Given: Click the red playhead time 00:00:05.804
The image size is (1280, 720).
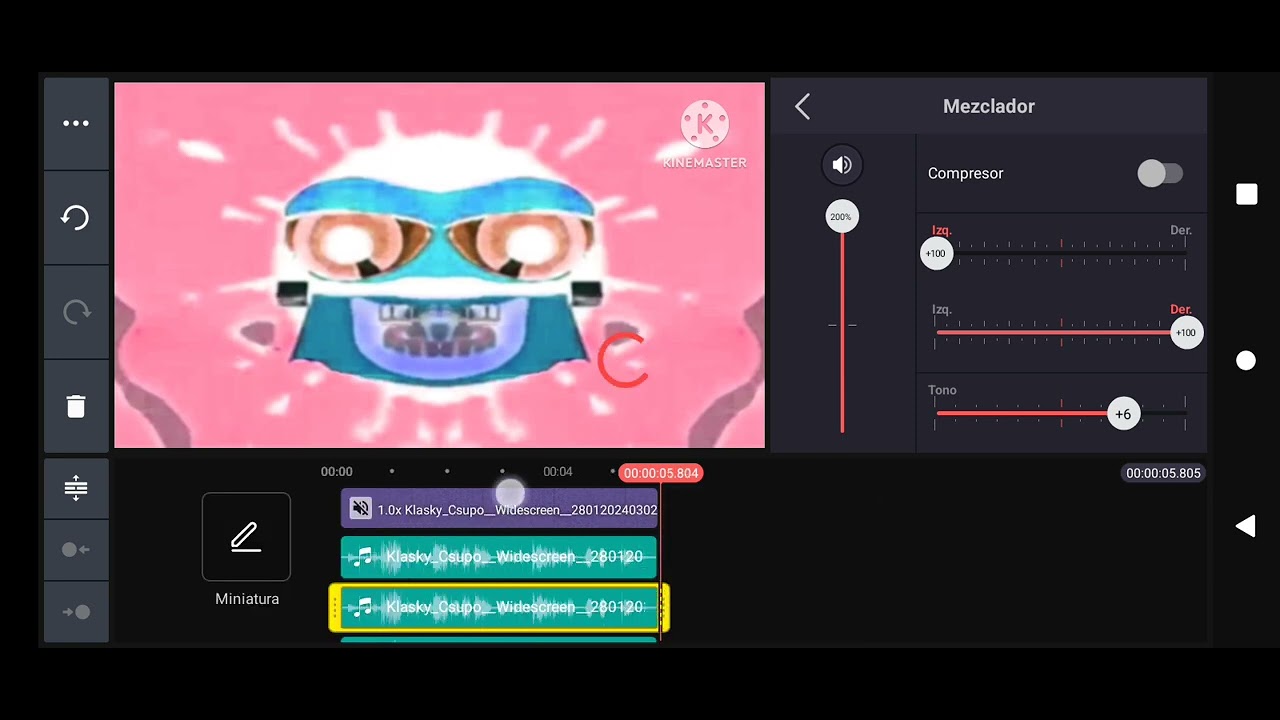Looking at the screenshot, I should [x=660, y=473].
